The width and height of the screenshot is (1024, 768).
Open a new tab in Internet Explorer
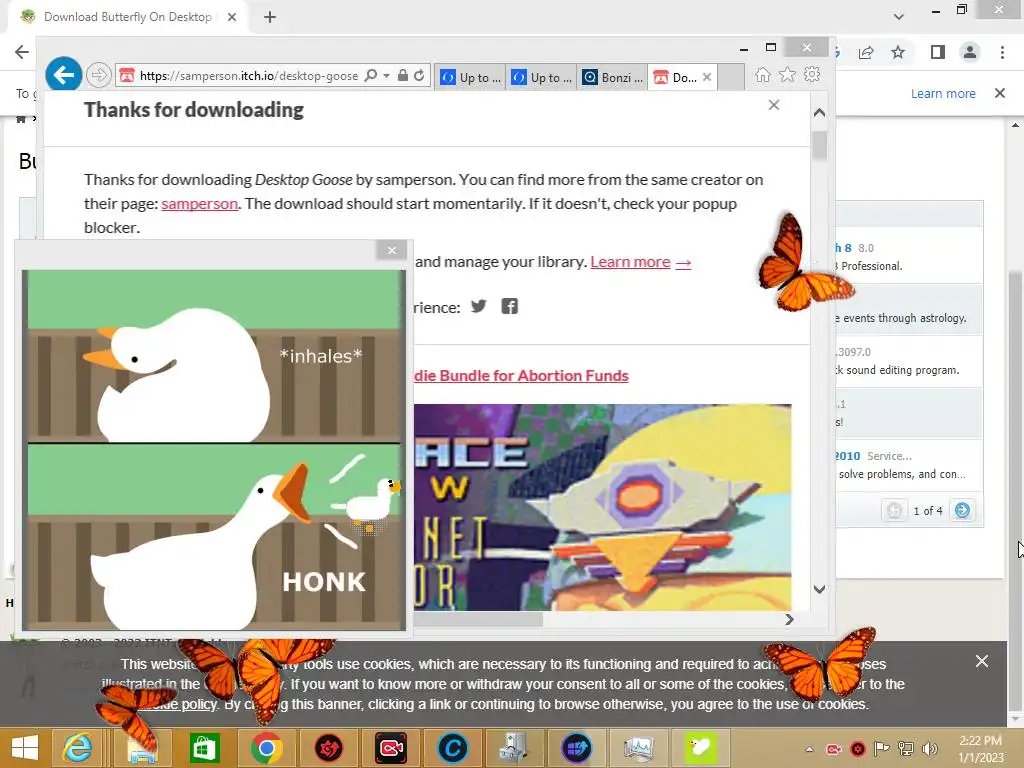click(x=731, y=77)
